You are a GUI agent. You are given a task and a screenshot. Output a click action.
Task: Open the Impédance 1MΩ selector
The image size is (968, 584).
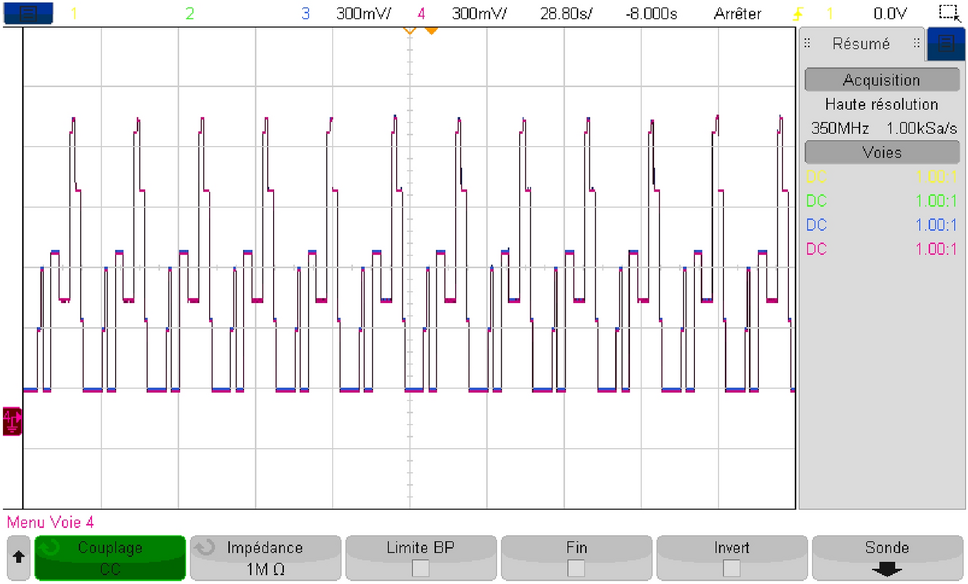(265, 556)
